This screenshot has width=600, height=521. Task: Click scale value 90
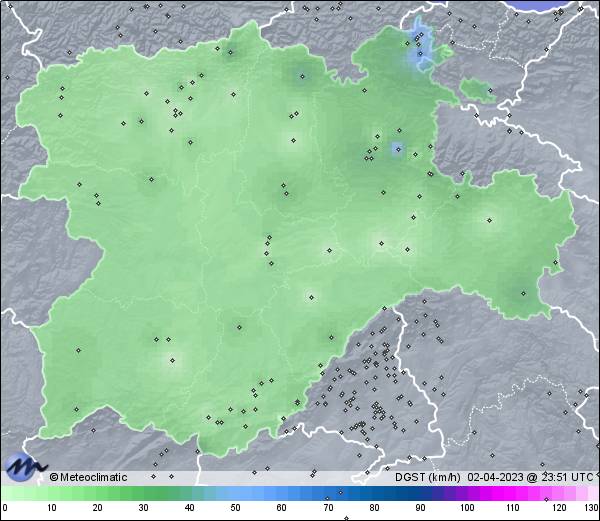click(420, 508)
